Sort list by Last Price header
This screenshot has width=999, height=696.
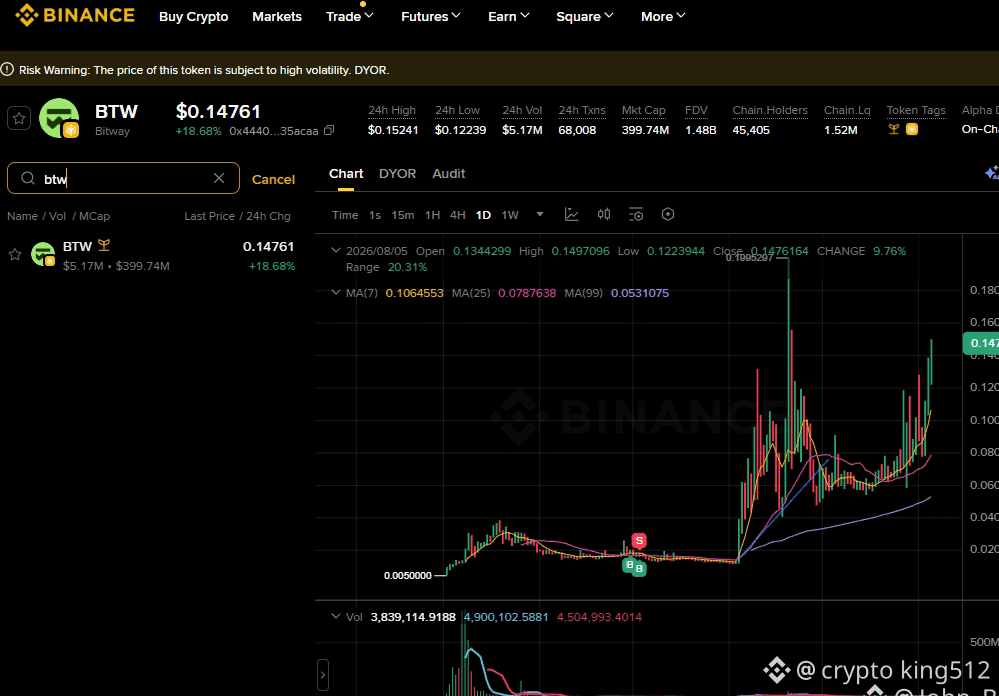click(x=210, y=216)
